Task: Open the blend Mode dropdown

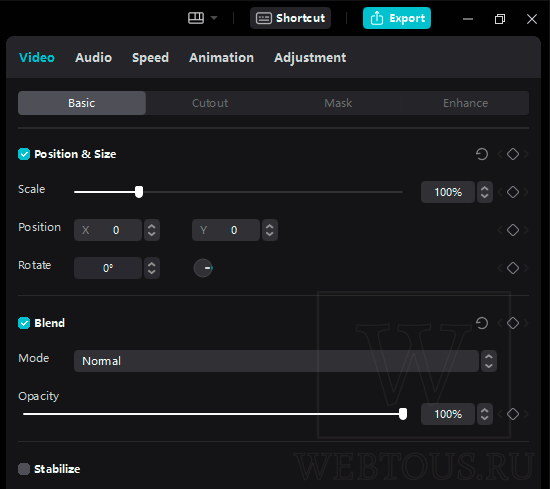Action: [285, 361]
